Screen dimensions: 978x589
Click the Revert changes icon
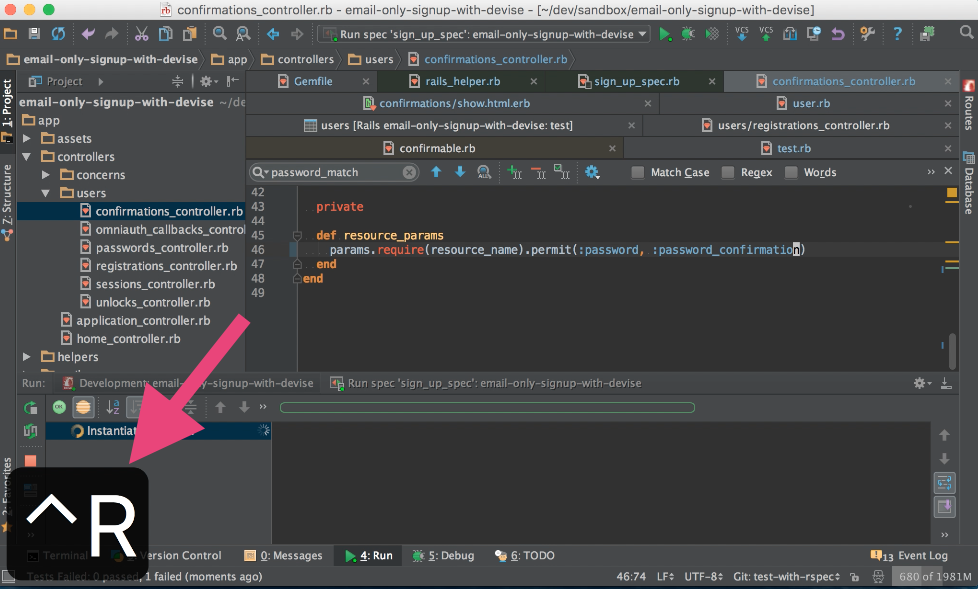click(x=838, y=34)
